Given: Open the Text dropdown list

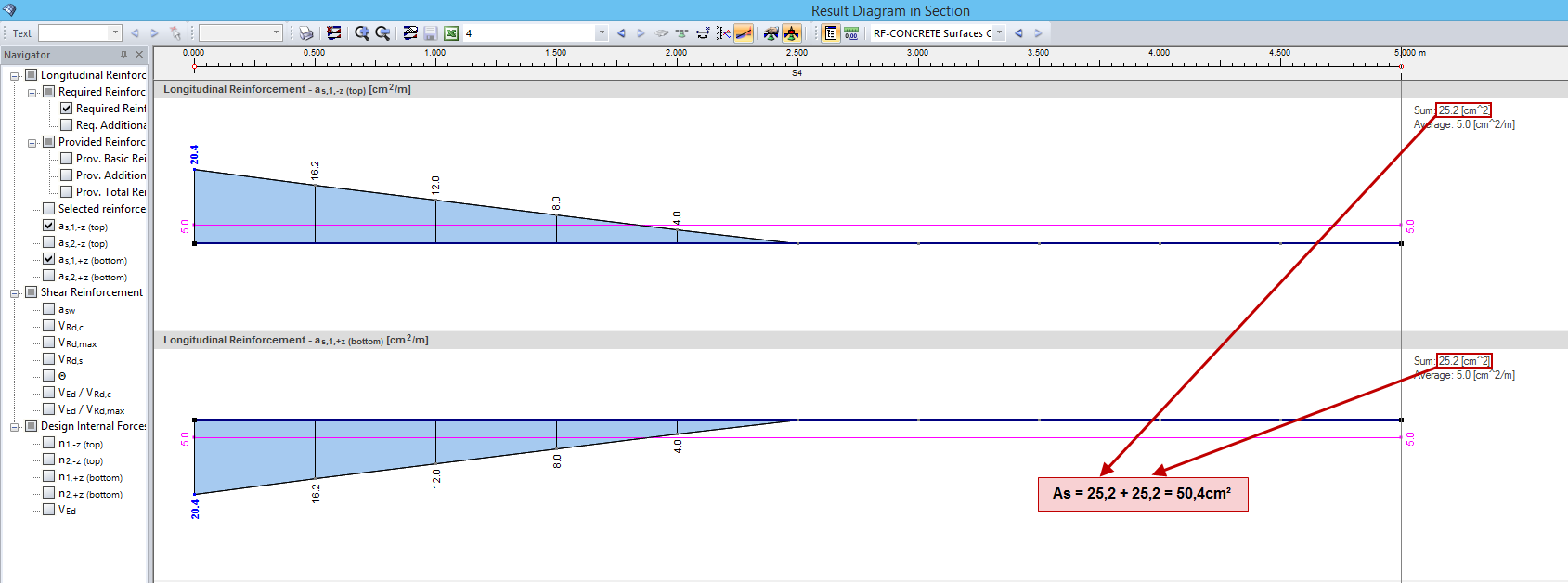Looking at the screenshot, I should tap(115, 33).
